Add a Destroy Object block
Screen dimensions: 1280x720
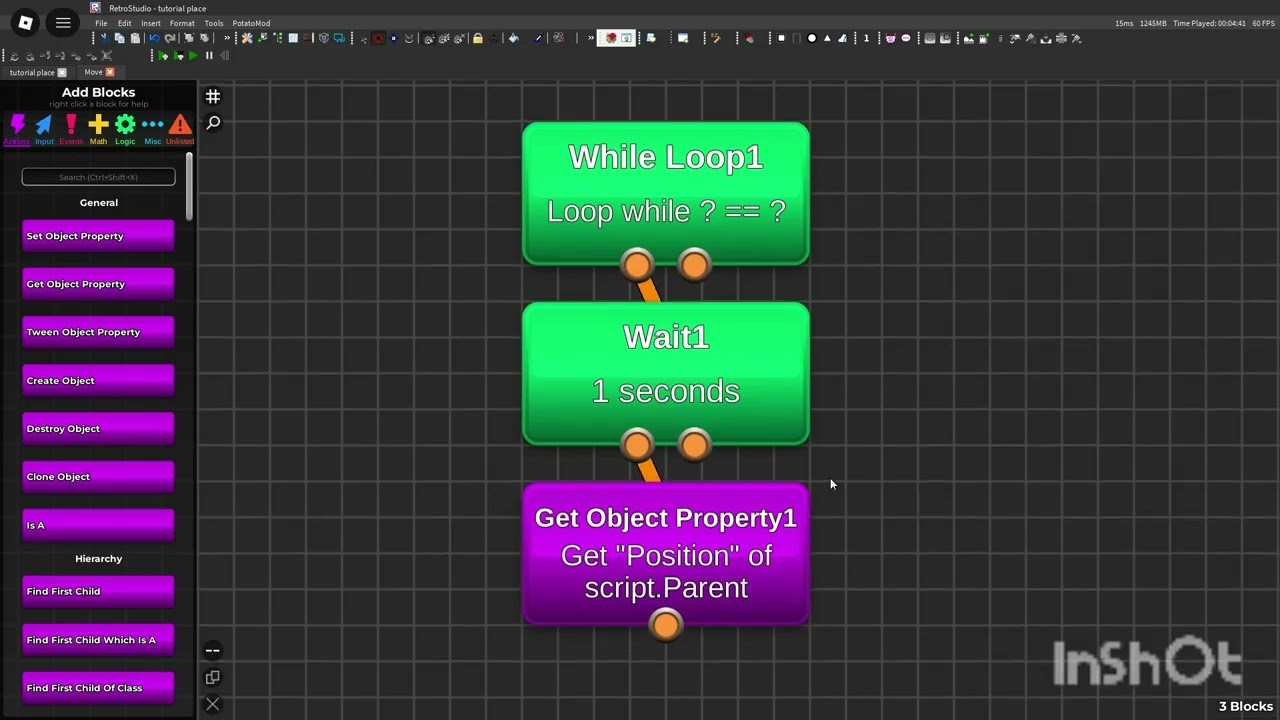tap(98, 428)
